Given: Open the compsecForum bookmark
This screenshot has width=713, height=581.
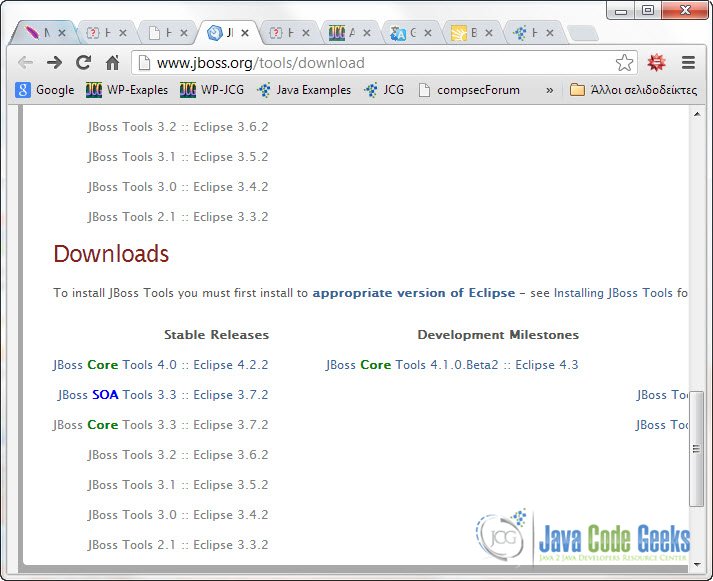Looking at the screenshot, I should click(x=469, y=90).
